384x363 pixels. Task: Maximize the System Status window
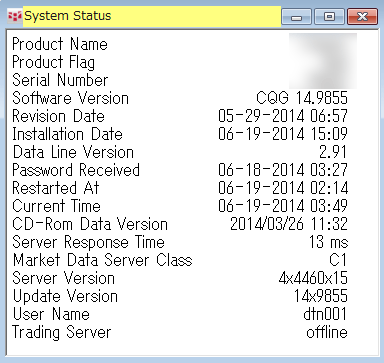click(x=329, y=17)
